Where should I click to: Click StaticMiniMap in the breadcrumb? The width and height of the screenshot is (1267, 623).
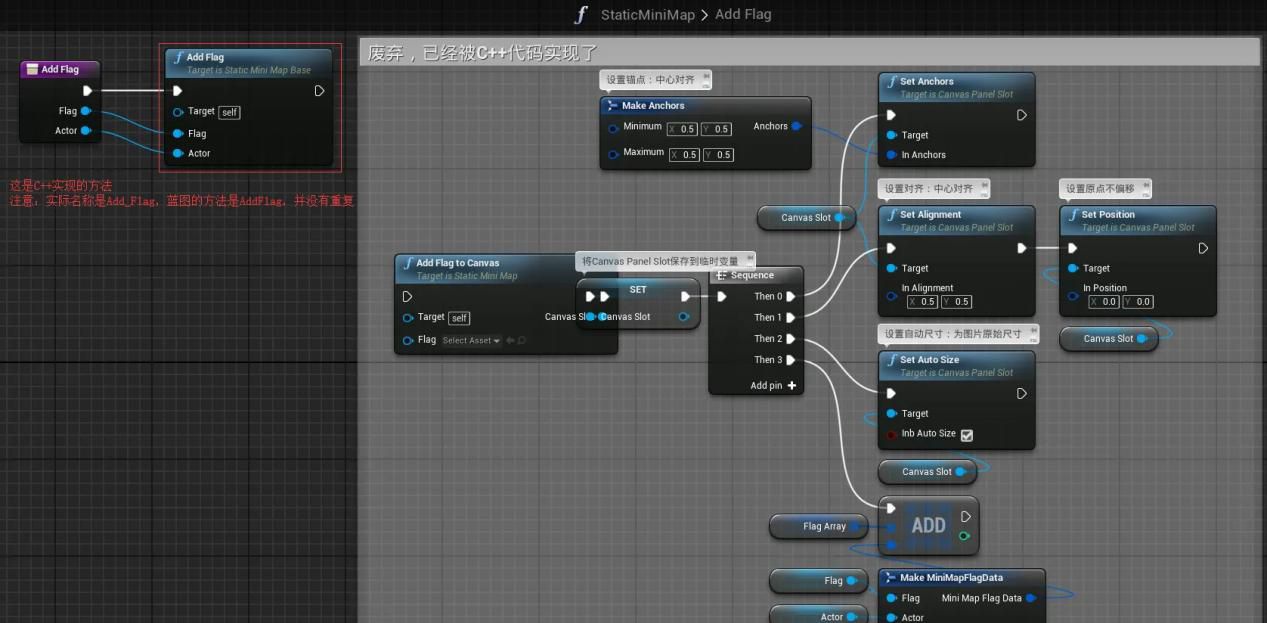pos(649,15)
